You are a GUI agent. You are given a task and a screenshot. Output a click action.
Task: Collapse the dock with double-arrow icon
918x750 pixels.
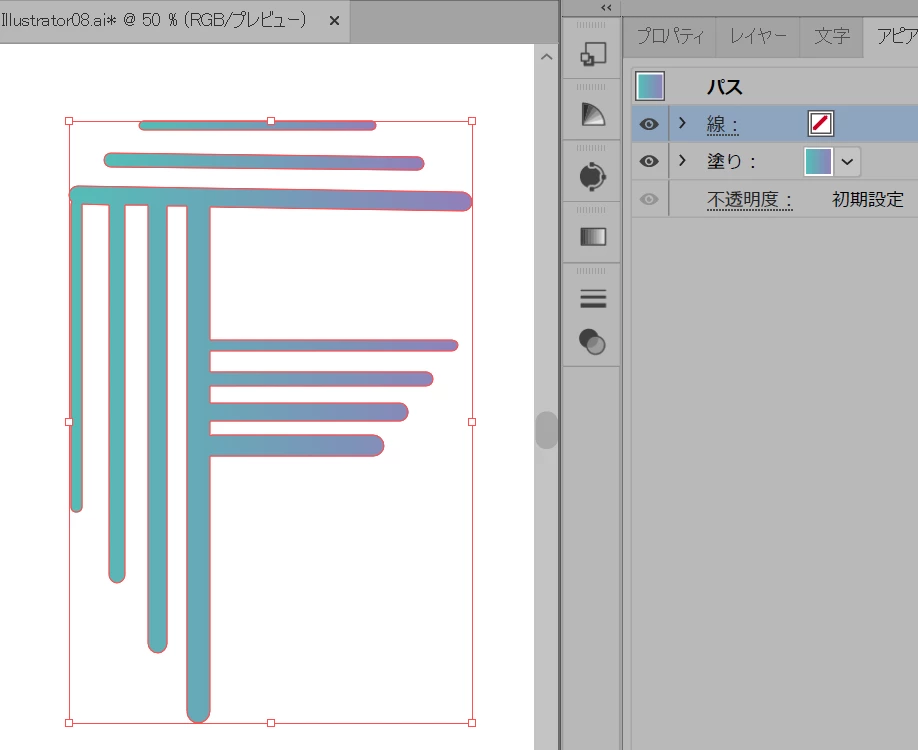[x=606, y=8]
